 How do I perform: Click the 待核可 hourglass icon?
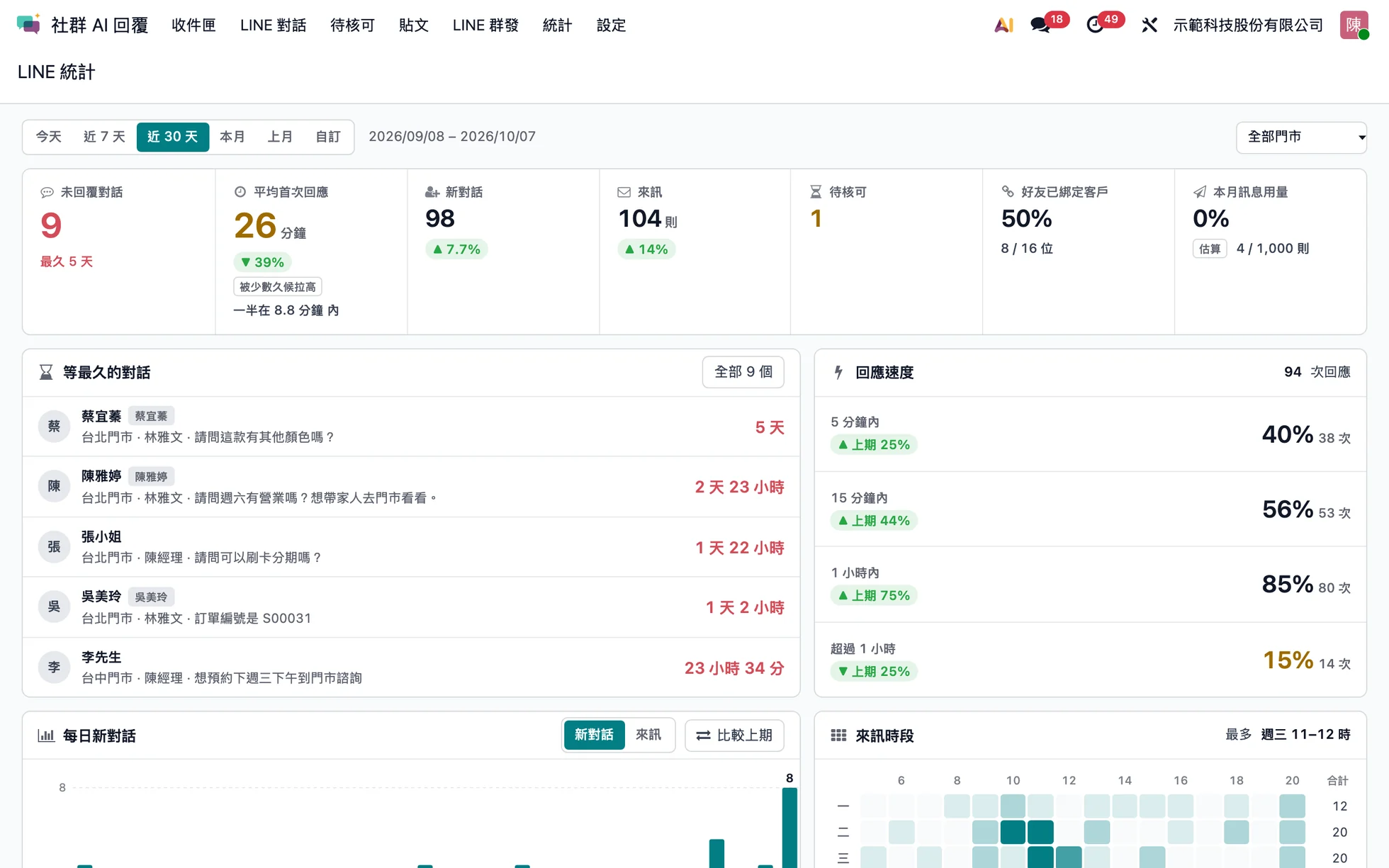[x=816, y=192]
